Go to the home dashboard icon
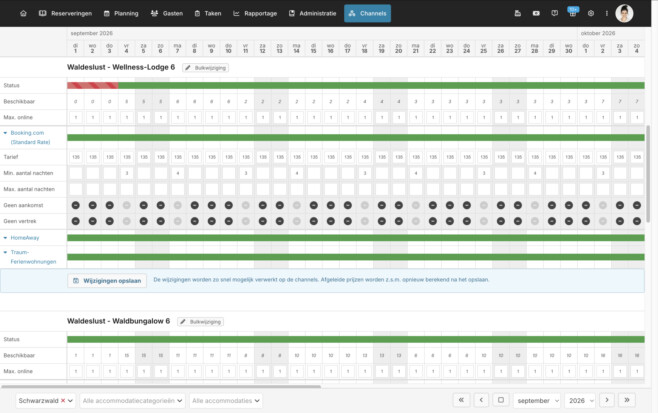The height and width of the screenshot is (413, 658). (x=23, y=13)
